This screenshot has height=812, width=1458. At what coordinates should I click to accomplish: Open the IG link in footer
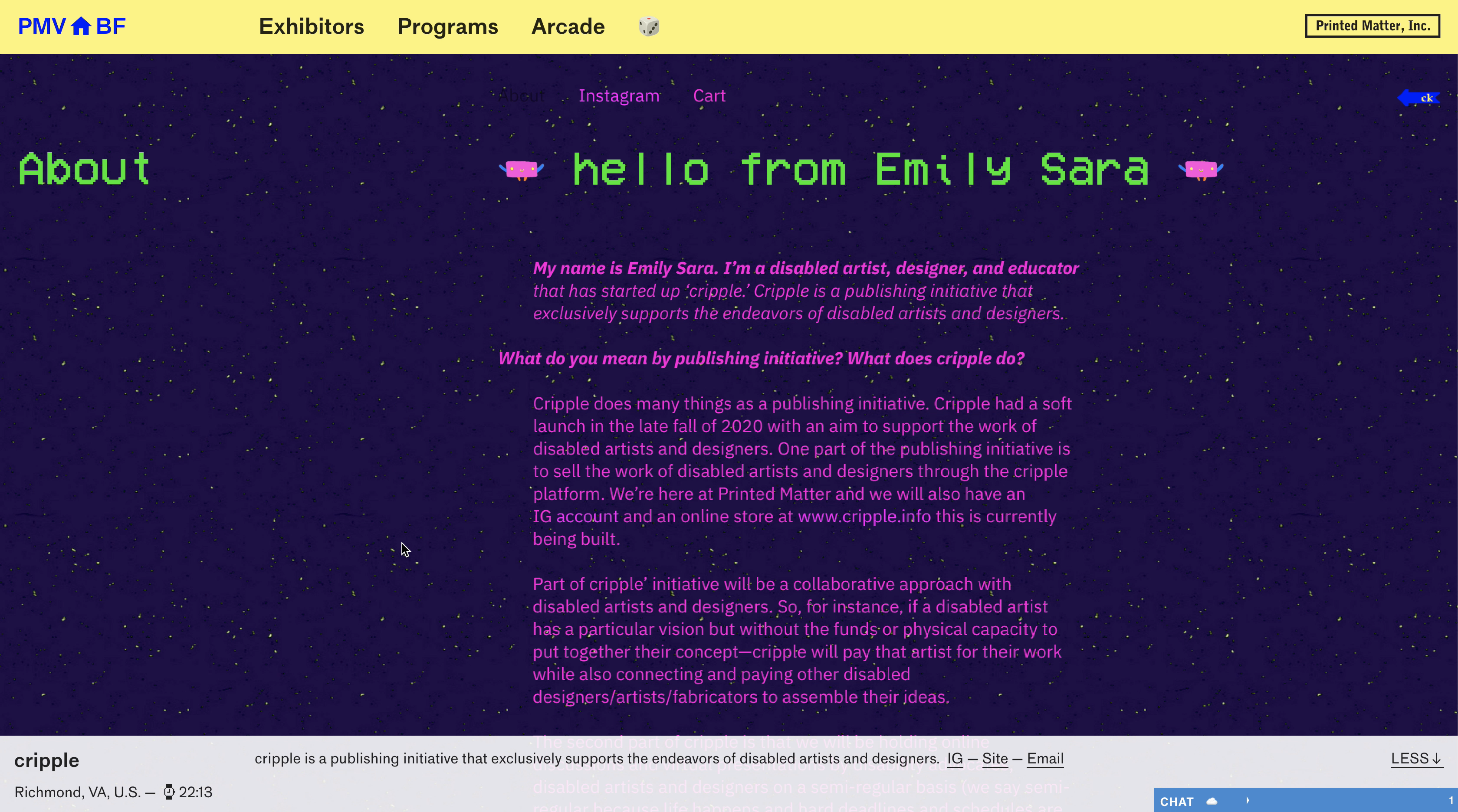pyautogui.click(x=955, y=758)
